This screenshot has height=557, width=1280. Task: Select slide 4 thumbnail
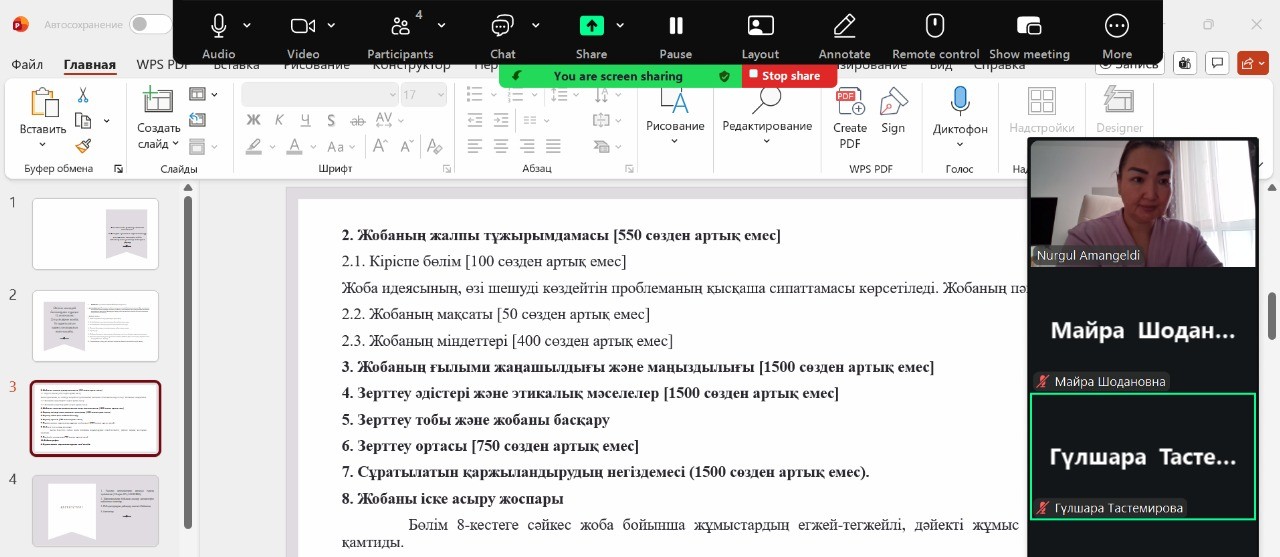click(95, 510)
